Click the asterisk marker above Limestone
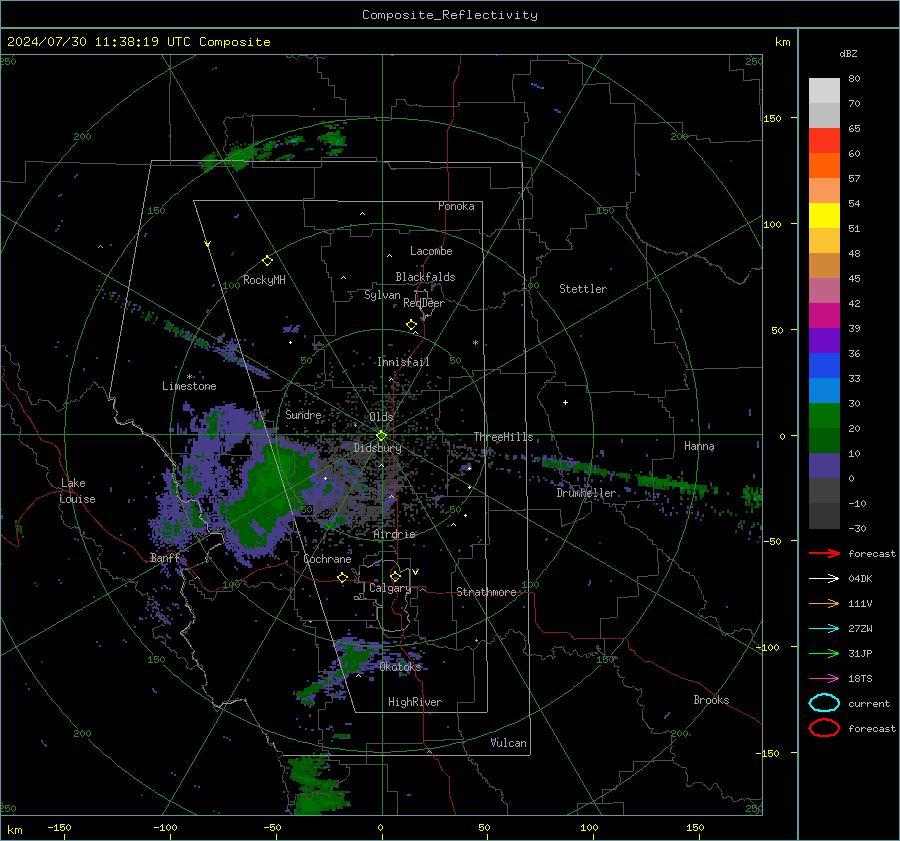The height and width of the screenshot is (841, 900). click(x=189, y=377)
